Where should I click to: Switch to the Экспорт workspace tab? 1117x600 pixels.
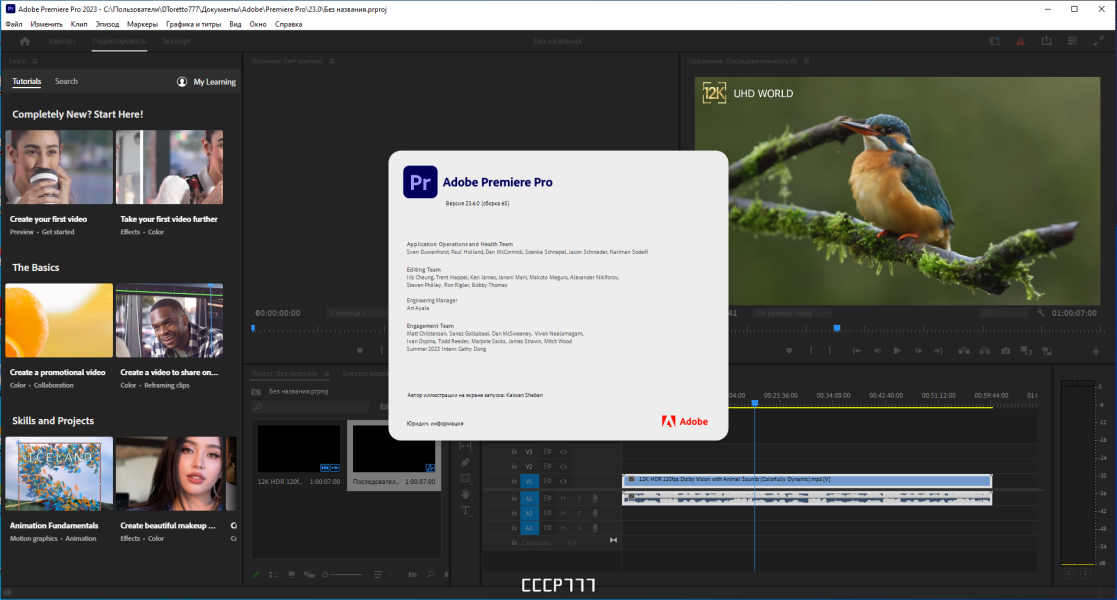coord(176,41)
